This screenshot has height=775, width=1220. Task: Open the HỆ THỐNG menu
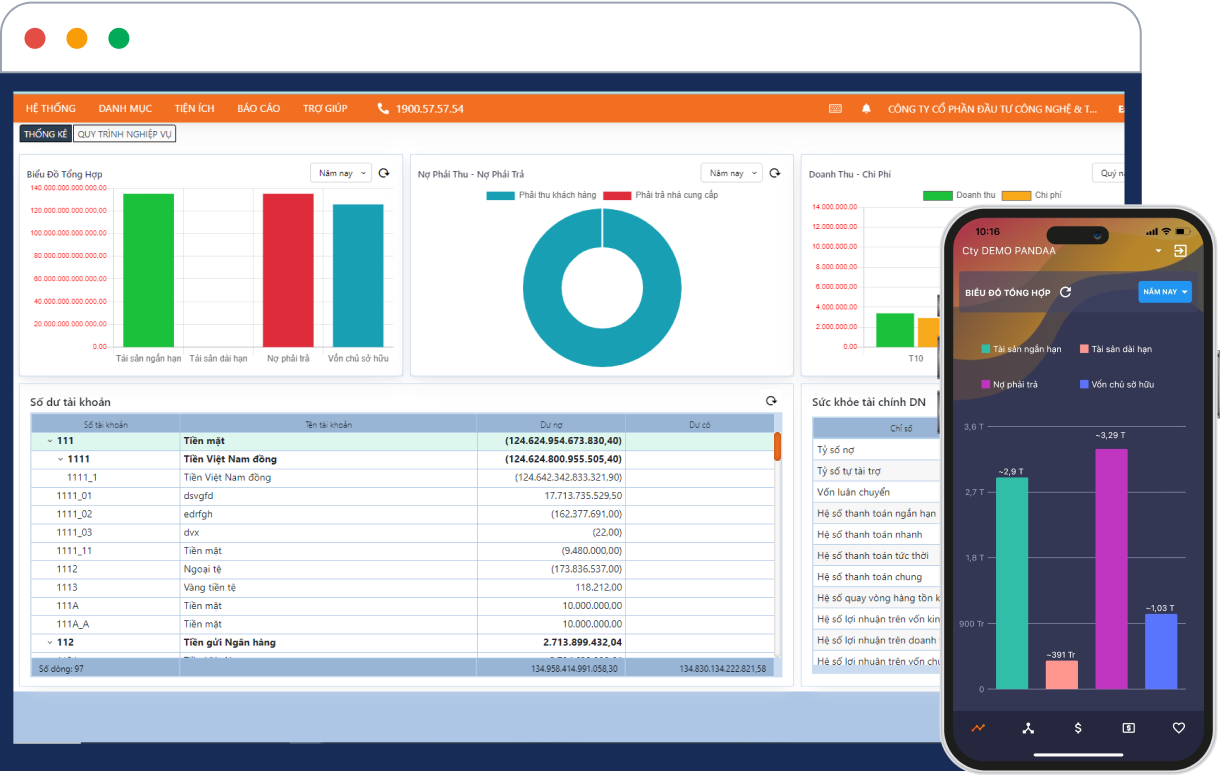tap(51, 109)
